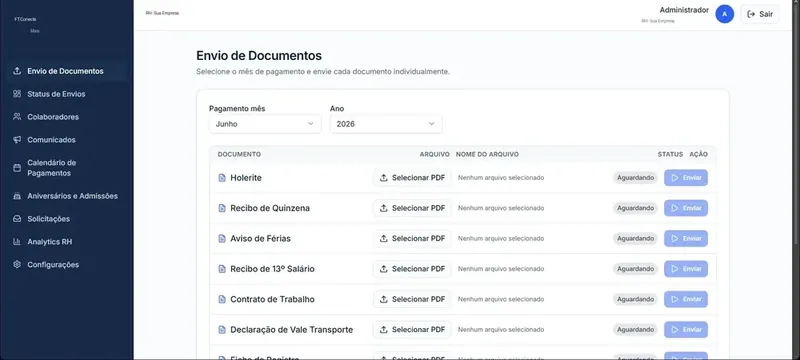Click Aguardando badge in Recibo de Quinzena row
The image size is (800, 360).
635,208
